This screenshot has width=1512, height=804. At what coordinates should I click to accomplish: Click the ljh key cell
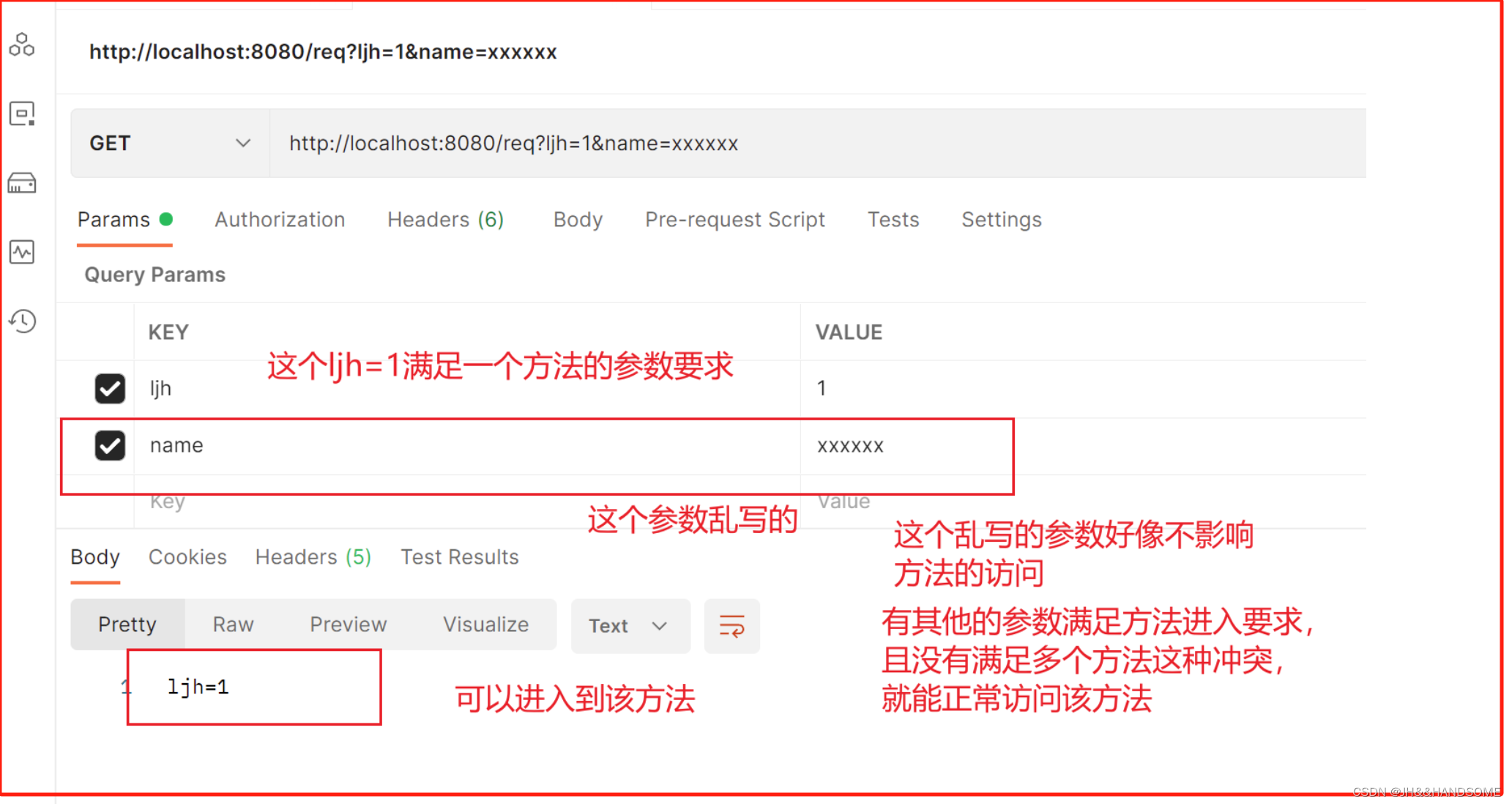(x=467, y=388)
